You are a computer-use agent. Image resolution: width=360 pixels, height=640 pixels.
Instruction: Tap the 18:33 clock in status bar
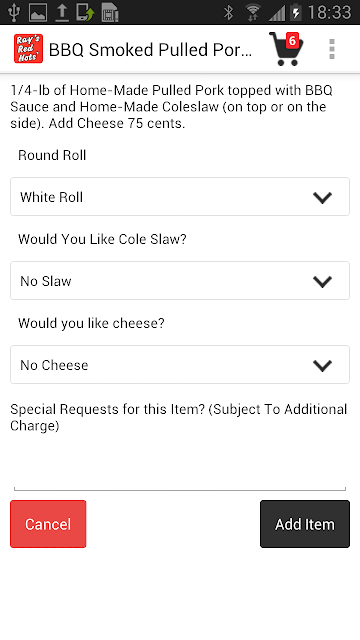click(x=329, y=12)
